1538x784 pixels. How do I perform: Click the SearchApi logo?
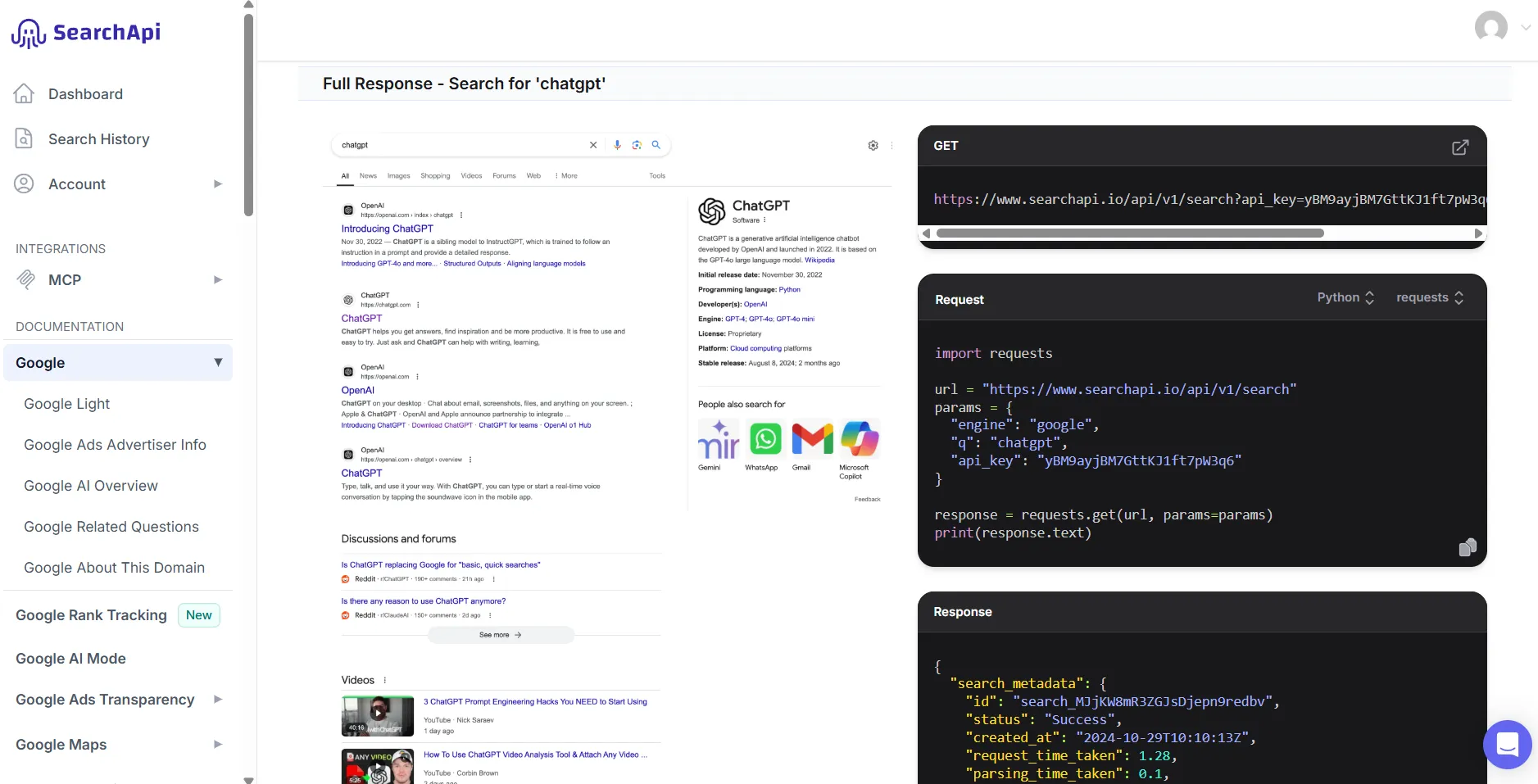point(86,33)
